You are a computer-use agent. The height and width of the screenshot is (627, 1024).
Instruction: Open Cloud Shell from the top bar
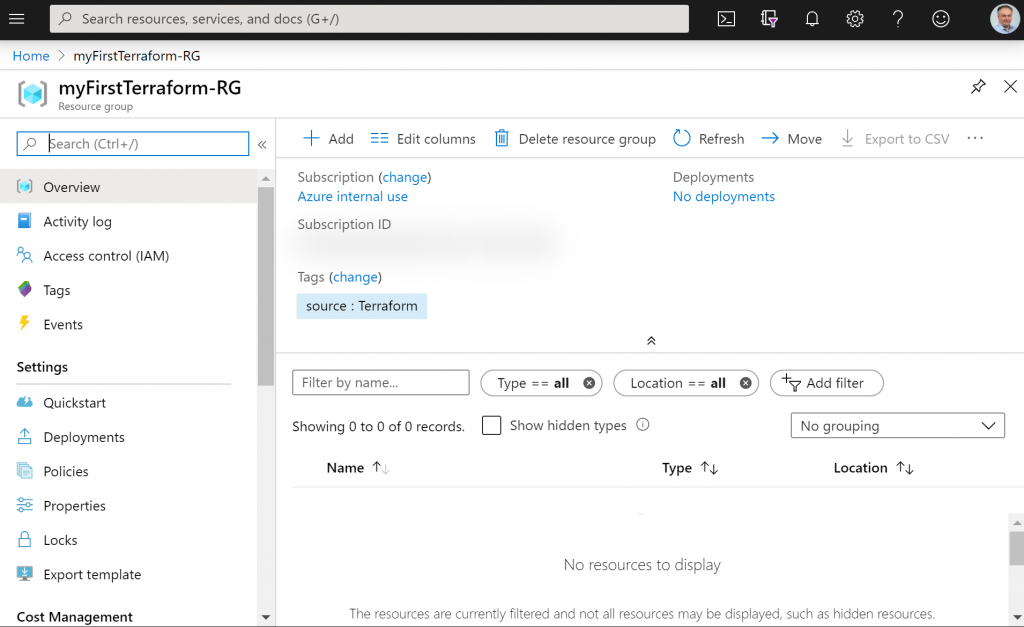pyautogui.click(x=727, y=19)
